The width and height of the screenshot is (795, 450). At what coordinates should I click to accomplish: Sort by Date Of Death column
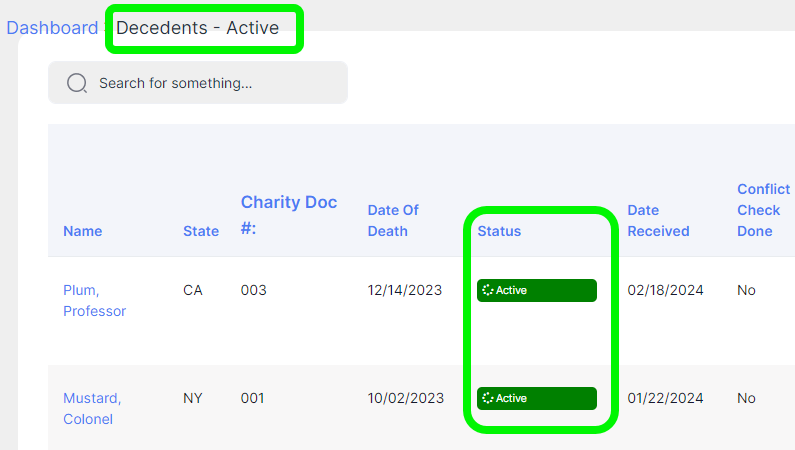click(x=393, y=220)
